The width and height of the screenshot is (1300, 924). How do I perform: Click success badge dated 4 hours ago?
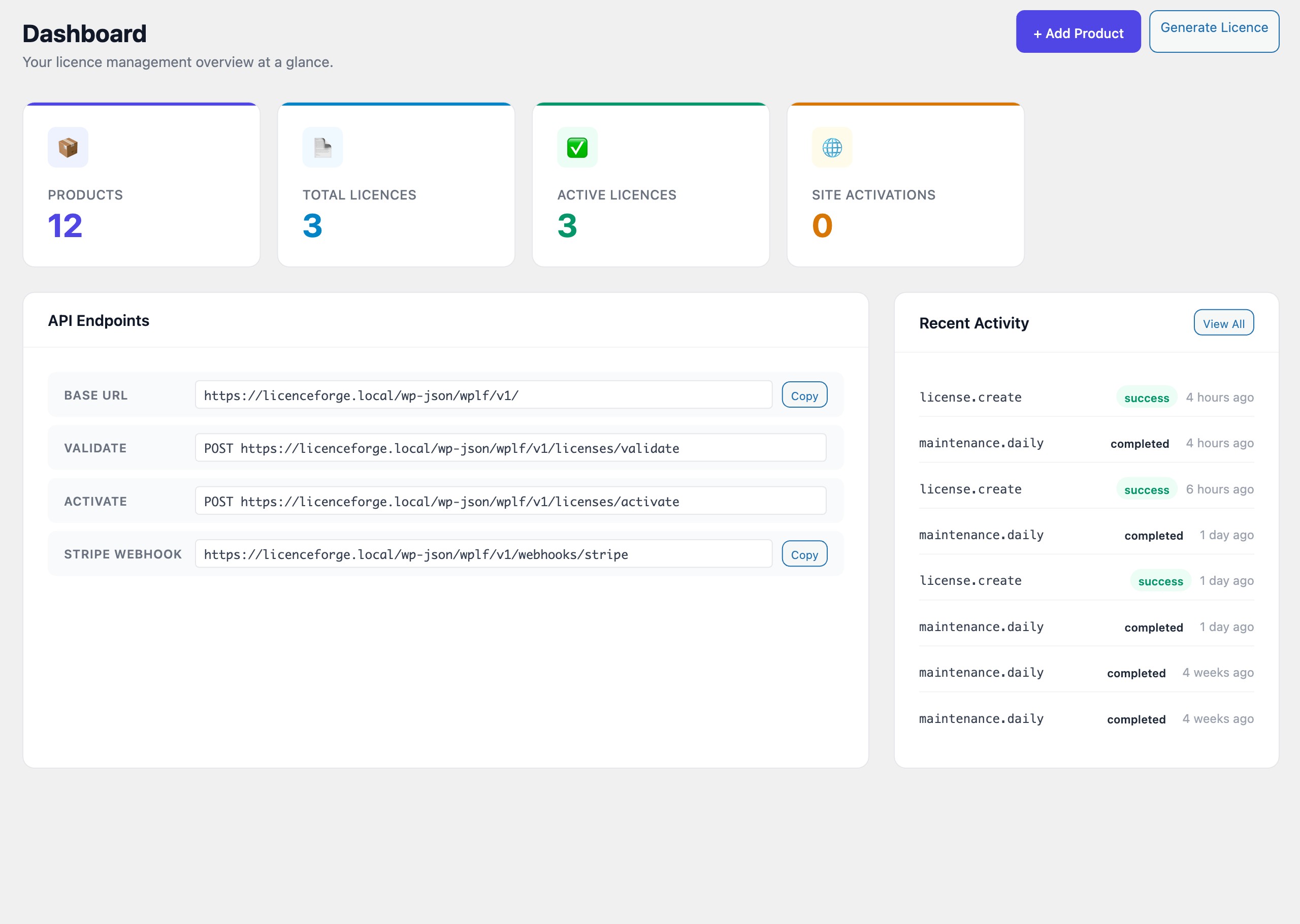[1147, 398]
